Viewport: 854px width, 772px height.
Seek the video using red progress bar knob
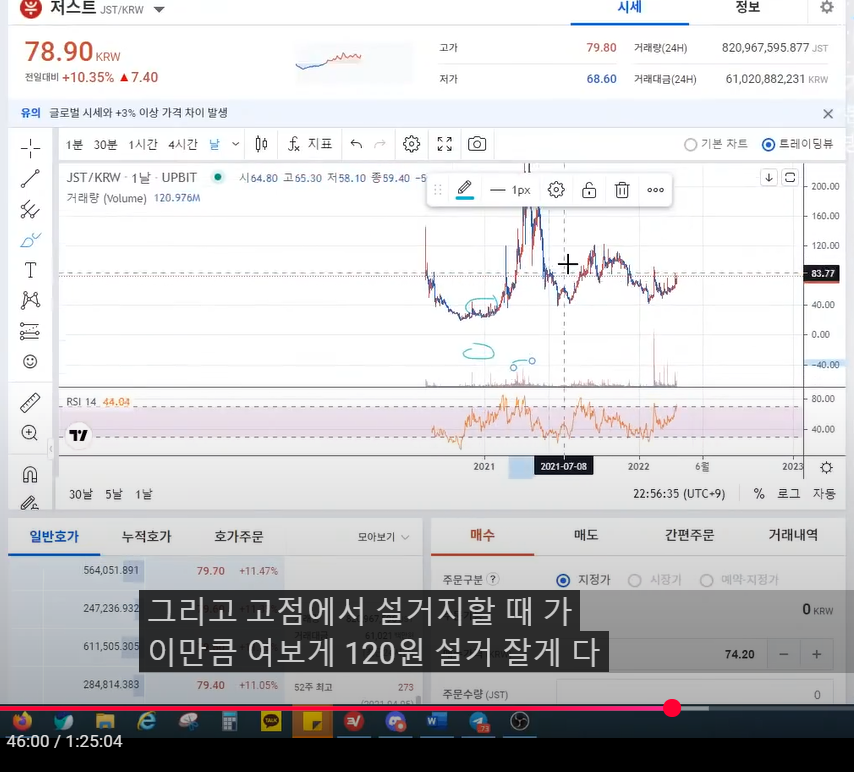click(x=672, y=708)
